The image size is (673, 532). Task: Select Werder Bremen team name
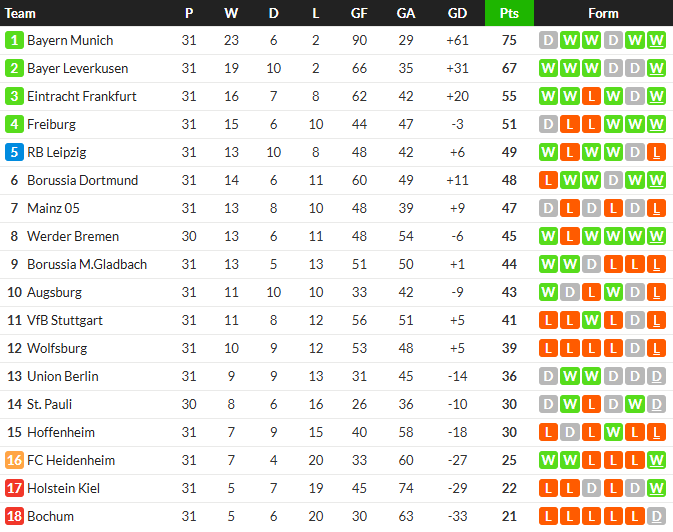(73, 237)
